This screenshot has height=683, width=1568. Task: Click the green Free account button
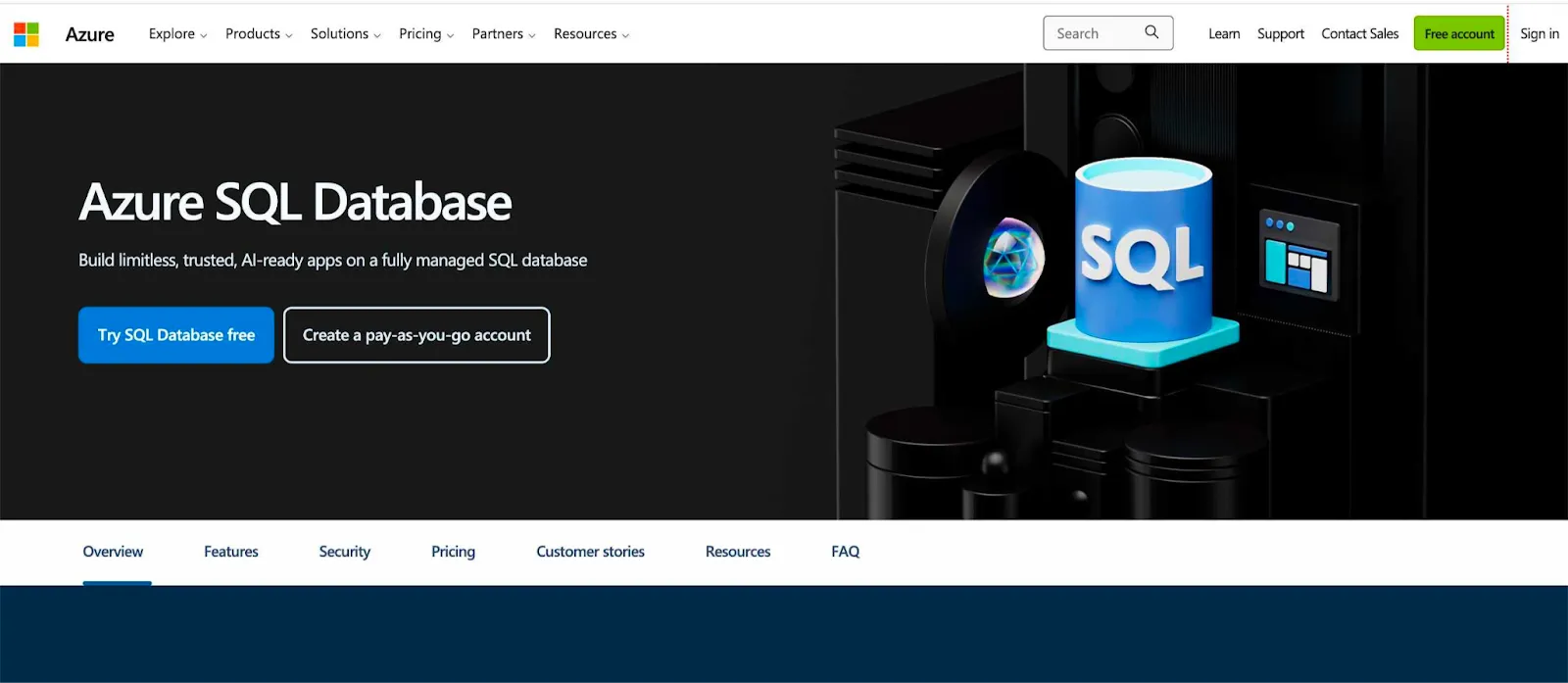pos(1459,33)
